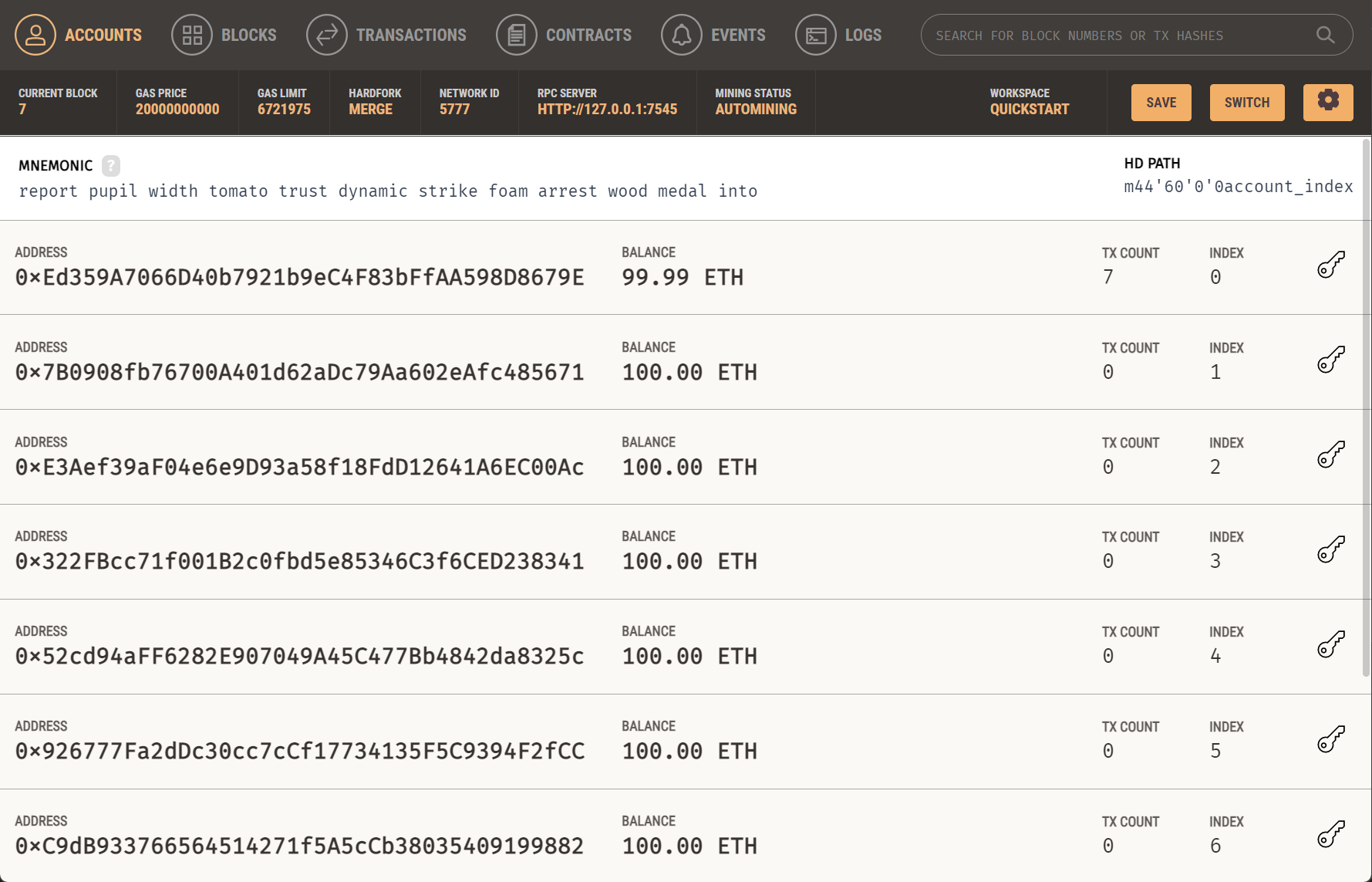
Task: Click the search magnifier icon
Action: pos(1326,35)
